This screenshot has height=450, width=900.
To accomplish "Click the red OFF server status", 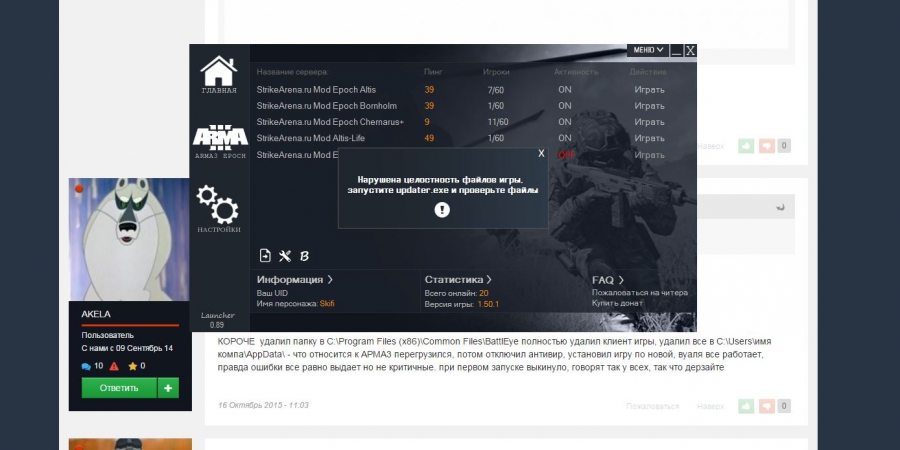I will 566,154.
